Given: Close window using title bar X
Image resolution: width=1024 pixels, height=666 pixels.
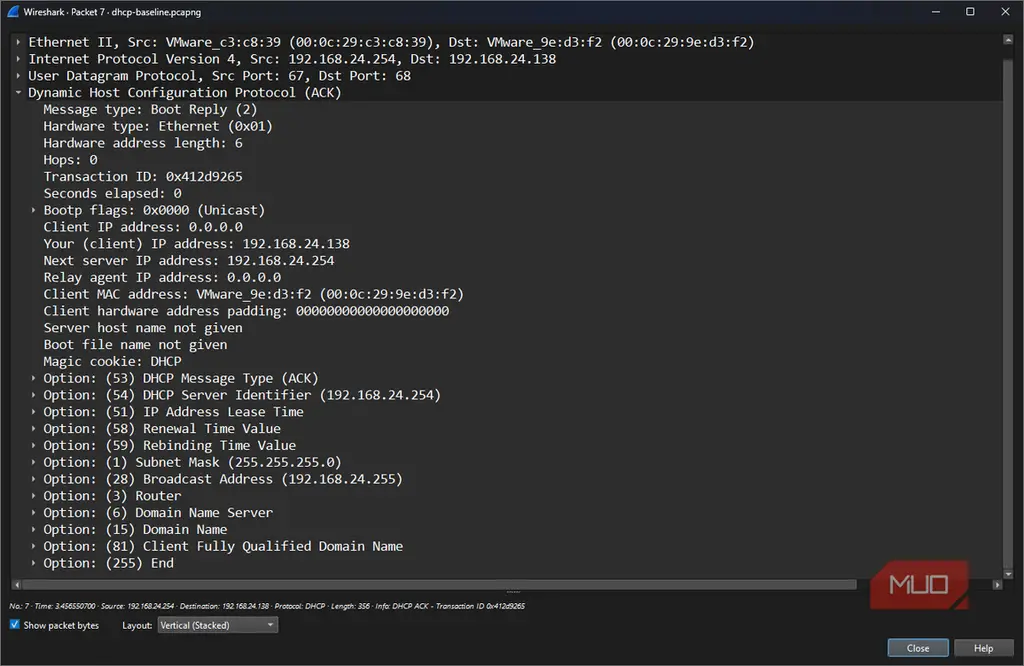Looking at the screenshot, I should pyautogui.click(x=1006, y=12).
